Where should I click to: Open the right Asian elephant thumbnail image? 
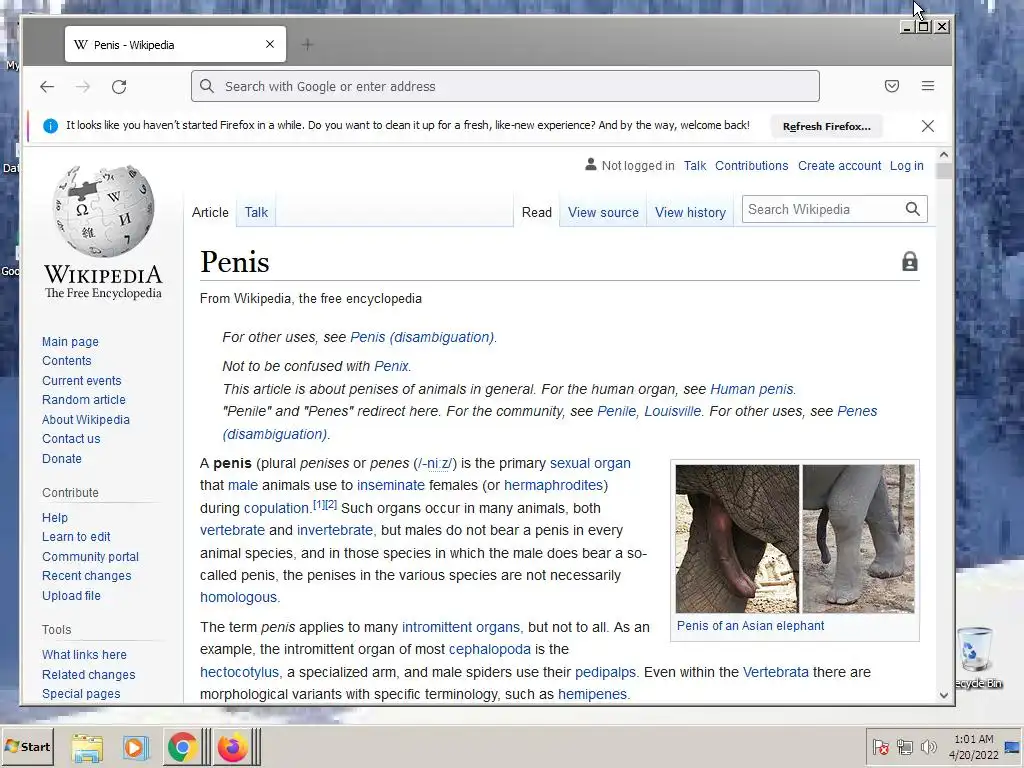coord(858,539)
